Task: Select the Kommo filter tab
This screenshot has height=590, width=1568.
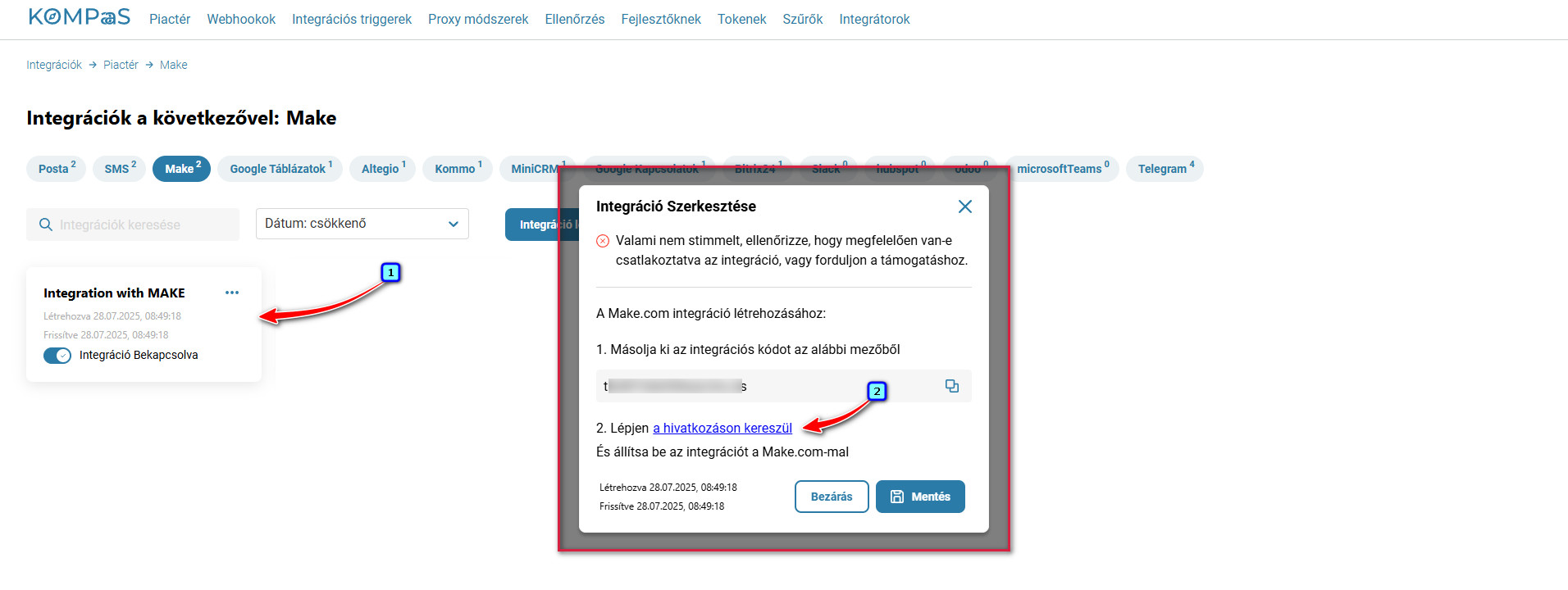Action: coord(458,169)
